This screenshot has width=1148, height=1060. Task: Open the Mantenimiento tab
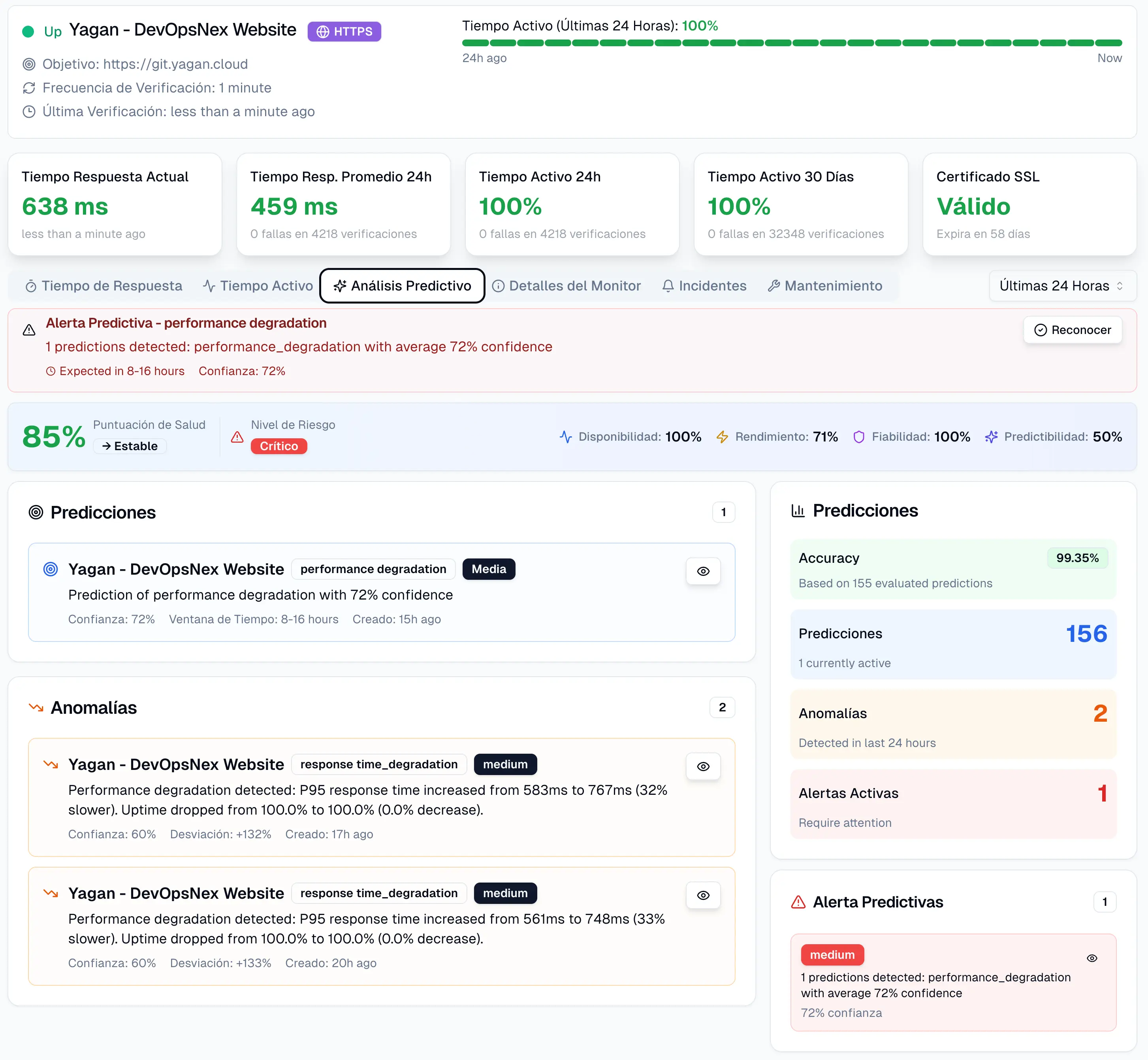point(824,286)
